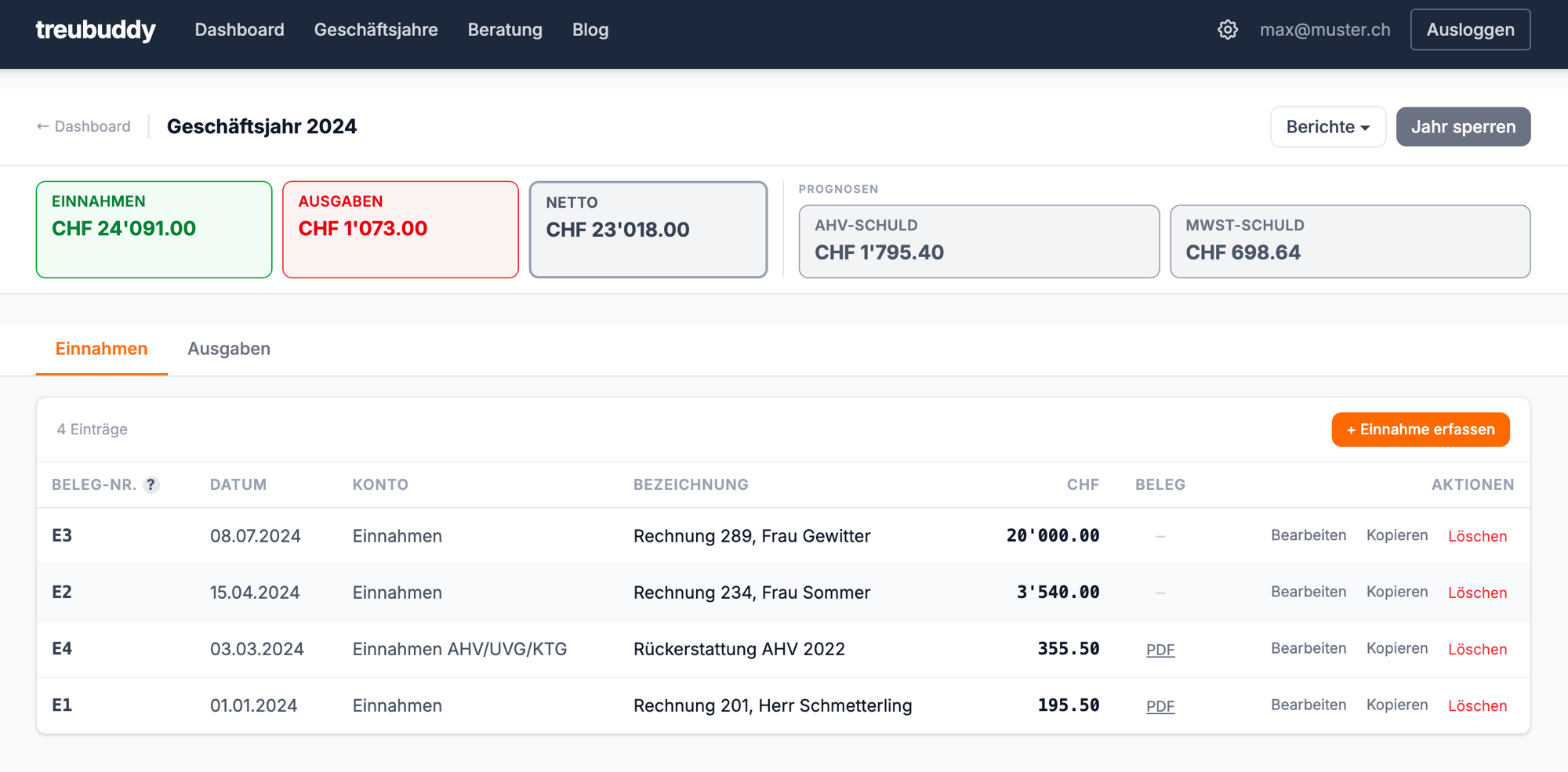Screen dimensions: 1568x772
Task: Click the CHF column header
Action: pos(1083,485)
